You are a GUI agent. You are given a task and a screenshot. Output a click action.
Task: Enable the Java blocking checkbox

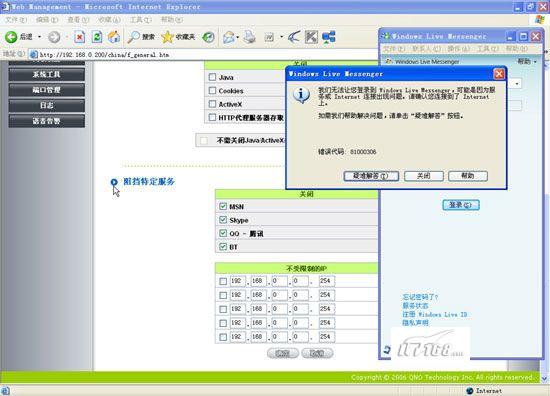(x=212, y=77)
